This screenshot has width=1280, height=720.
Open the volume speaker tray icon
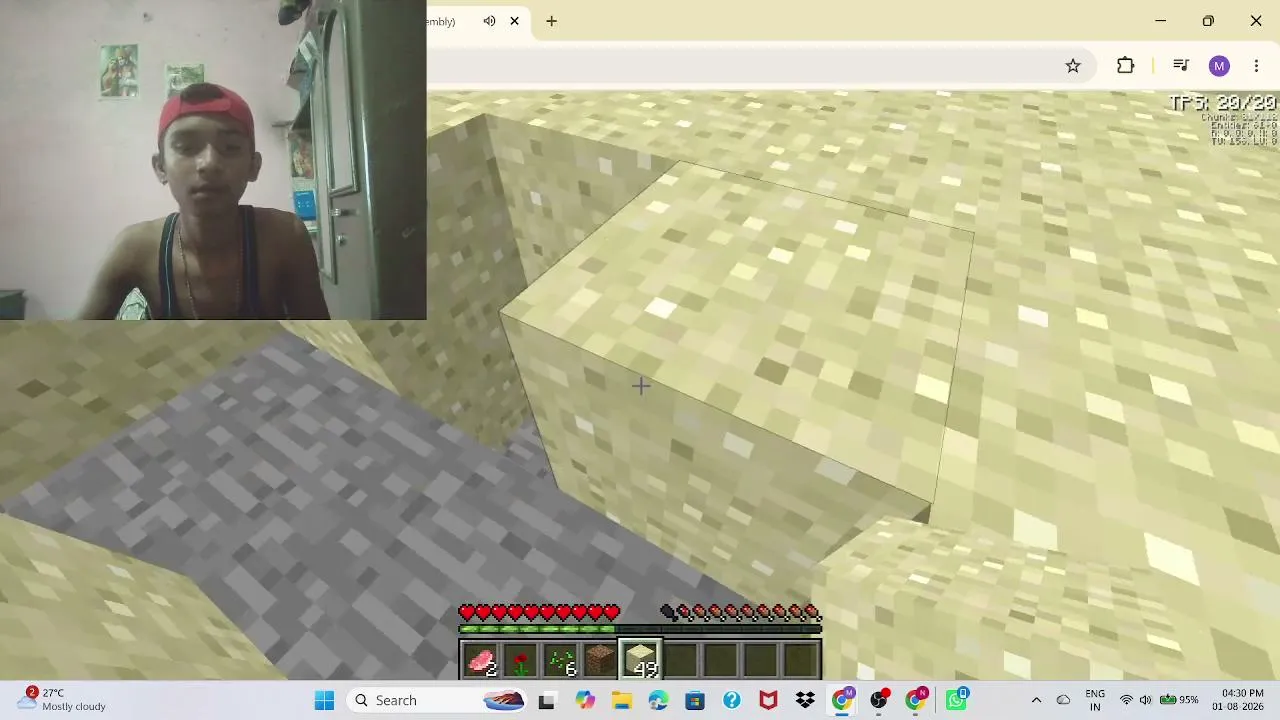click(x=1146, y=700)
